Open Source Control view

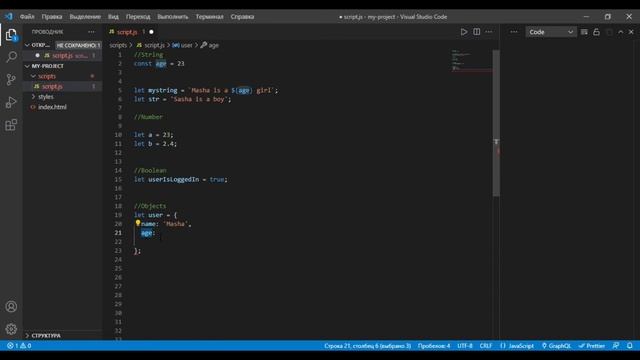coord(11,79)
